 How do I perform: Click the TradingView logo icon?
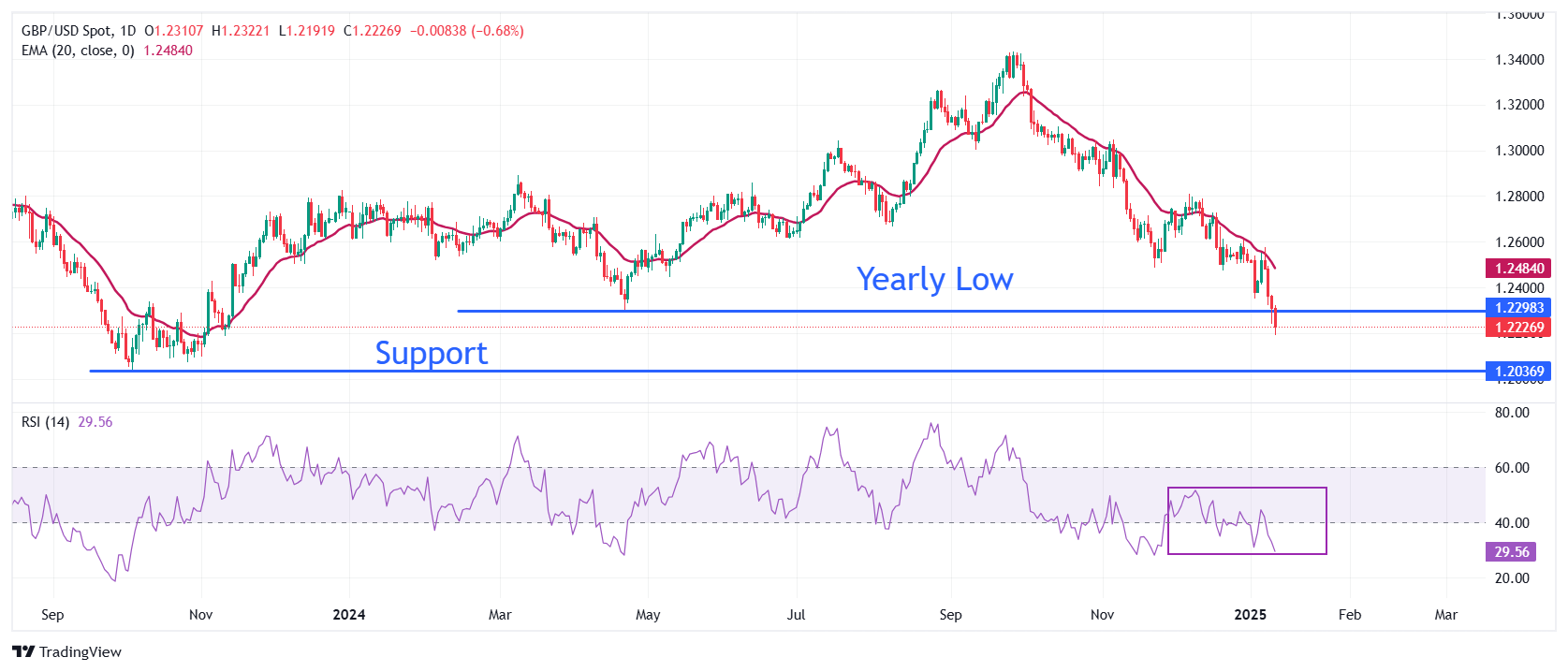(23, 652)
